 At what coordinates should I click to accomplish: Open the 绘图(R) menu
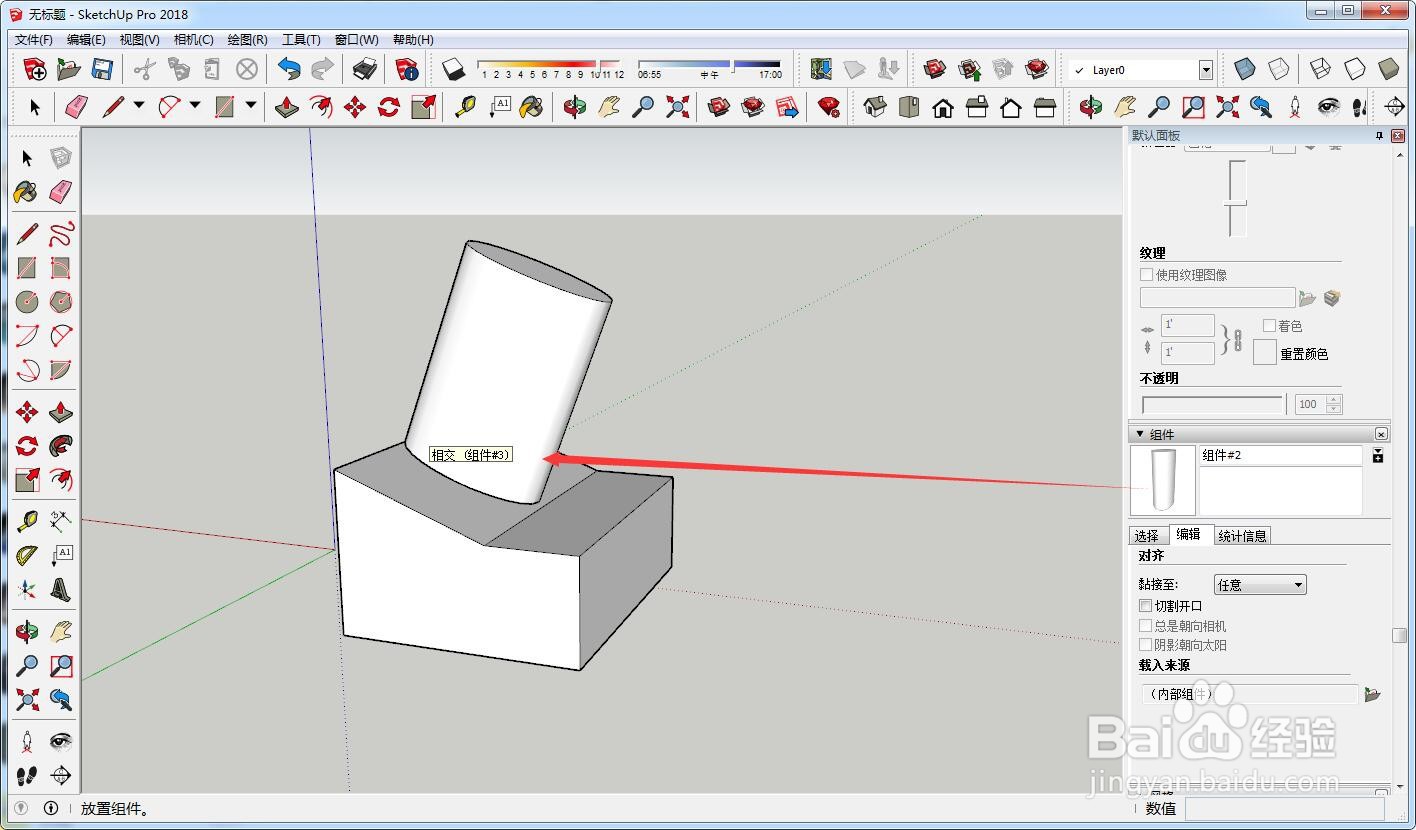247,40
